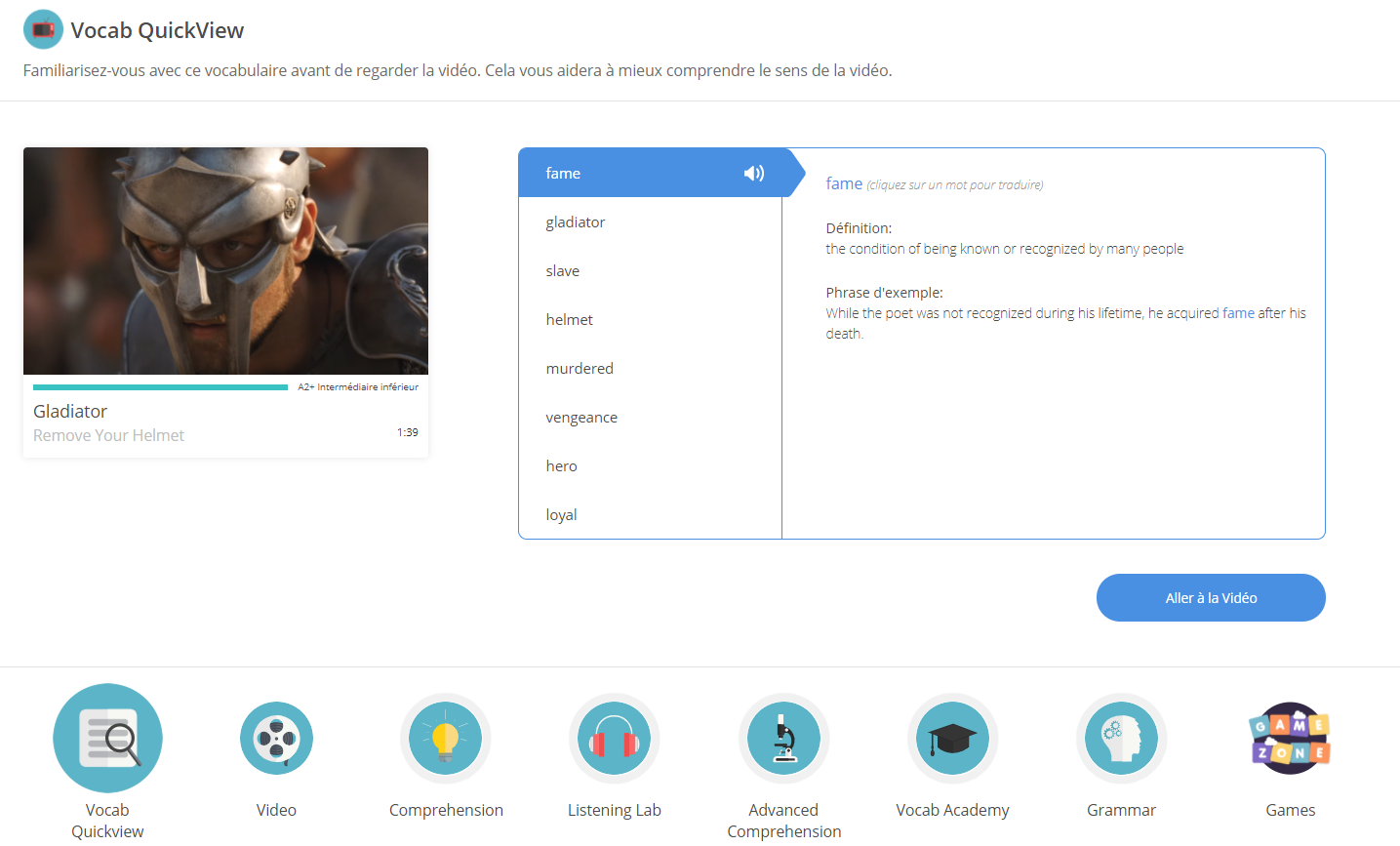Viewport: 1400px width, 846px height.
Task: Click the Vocab QuickView TV icon
Action: (x=43, y=30)
